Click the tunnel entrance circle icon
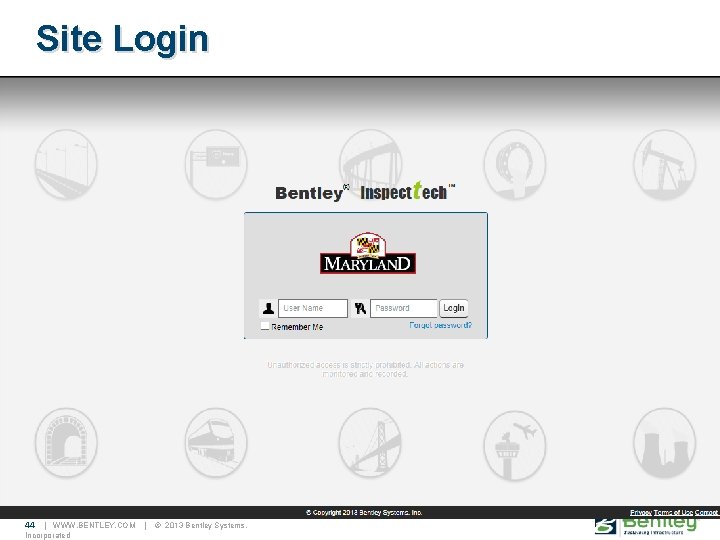 (x=66, y=443)
